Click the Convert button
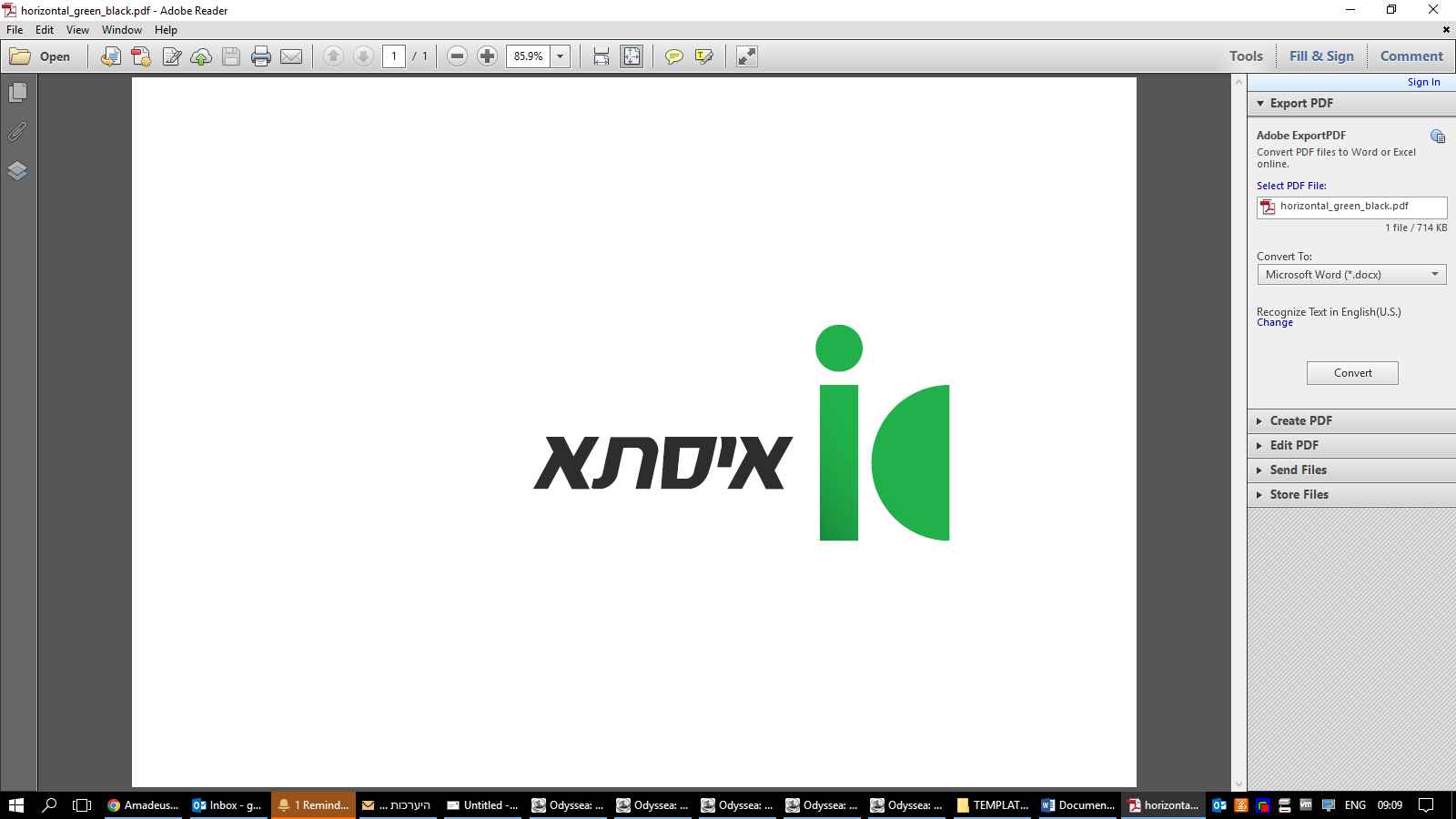1456x819 pixels. pos(1352,373)
